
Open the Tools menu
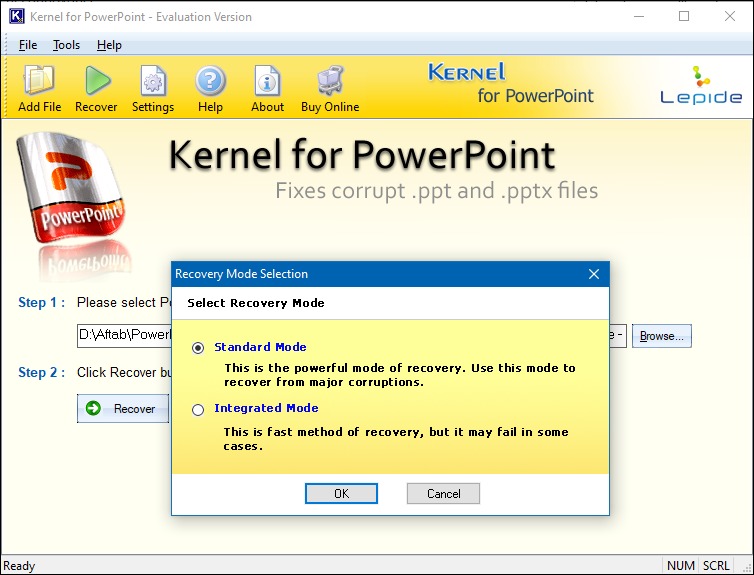click(66, 45)
